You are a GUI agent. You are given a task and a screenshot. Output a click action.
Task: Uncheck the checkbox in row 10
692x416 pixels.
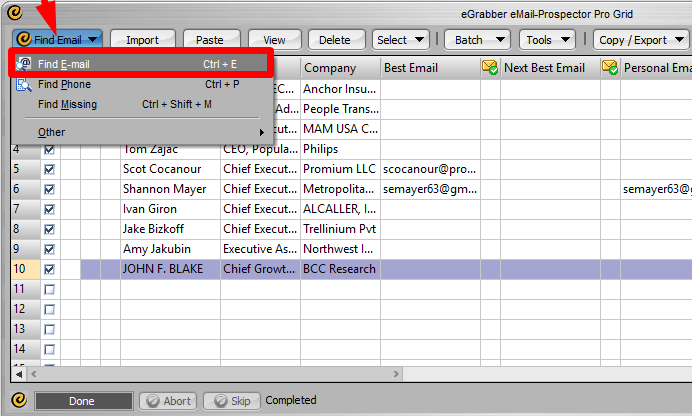point(49,270)
